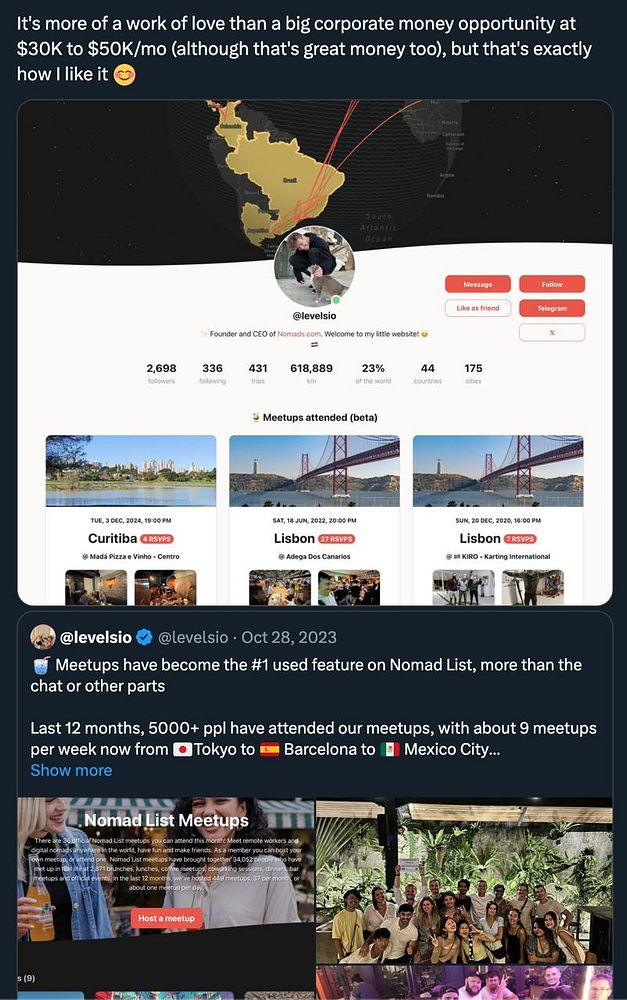
Task: Open the Telegram button
Action: point(552,308)
